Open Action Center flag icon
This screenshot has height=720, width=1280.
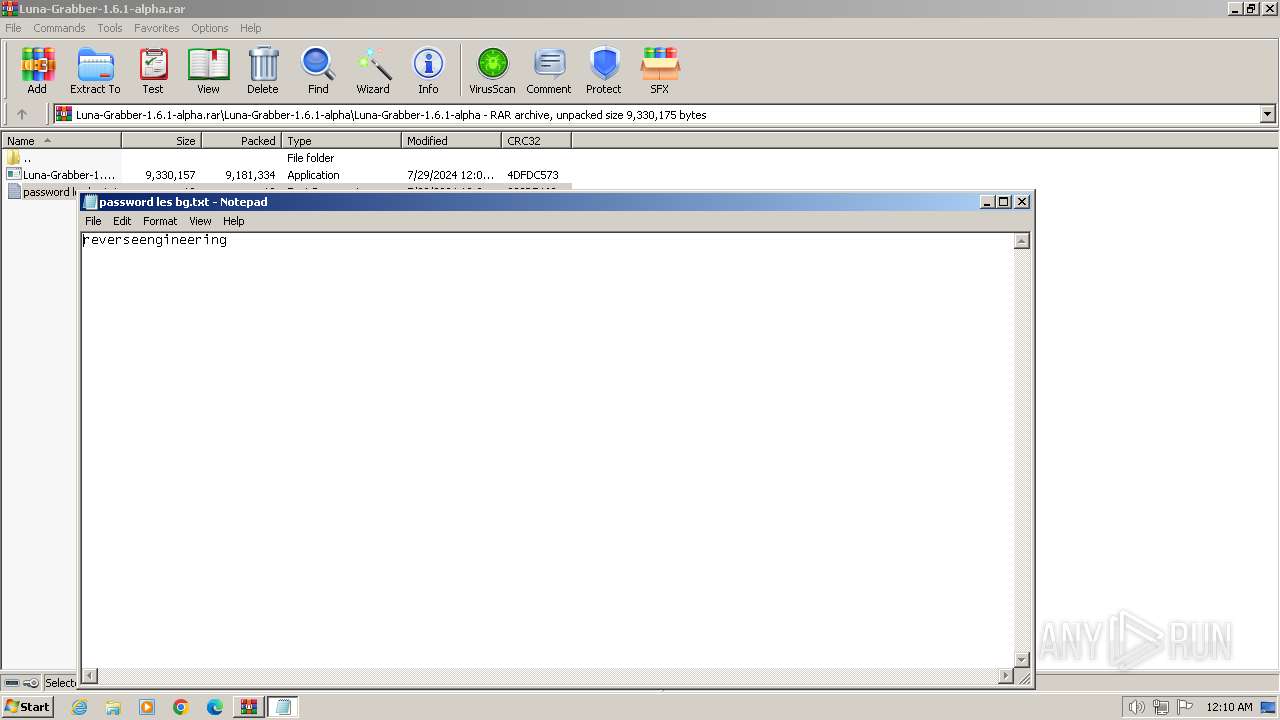[1185, 707]
